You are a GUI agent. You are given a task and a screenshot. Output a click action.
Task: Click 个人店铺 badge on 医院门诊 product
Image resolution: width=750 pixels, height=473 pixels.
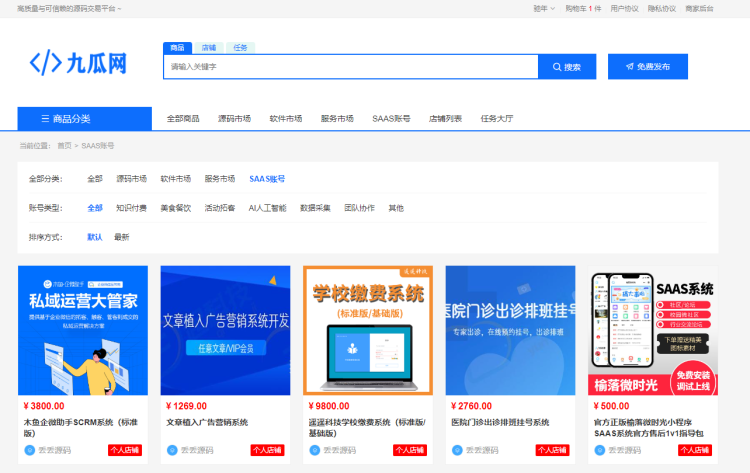[x=555, y=450]
